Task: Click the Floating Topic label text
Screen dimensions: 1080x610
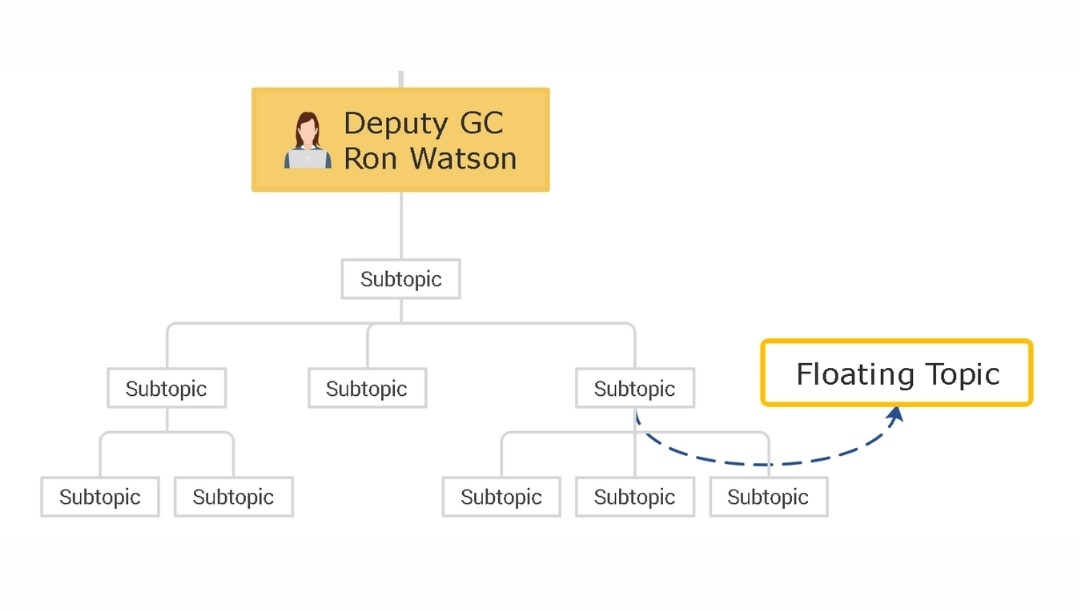Action: 896,373
